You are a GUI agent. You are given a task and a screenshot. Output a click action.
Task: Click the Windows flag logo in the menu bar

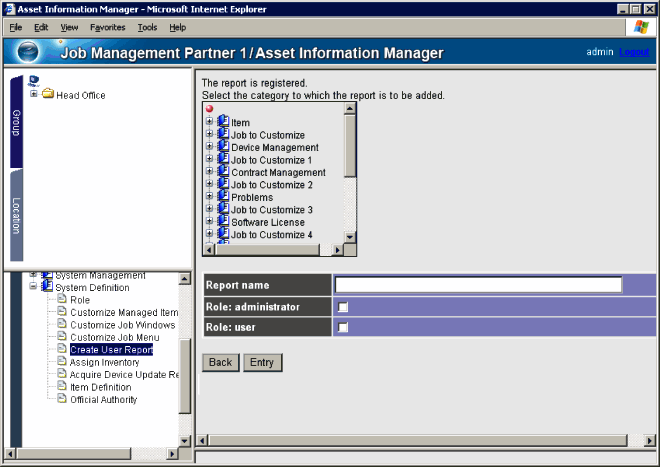[x=641, y=27]
